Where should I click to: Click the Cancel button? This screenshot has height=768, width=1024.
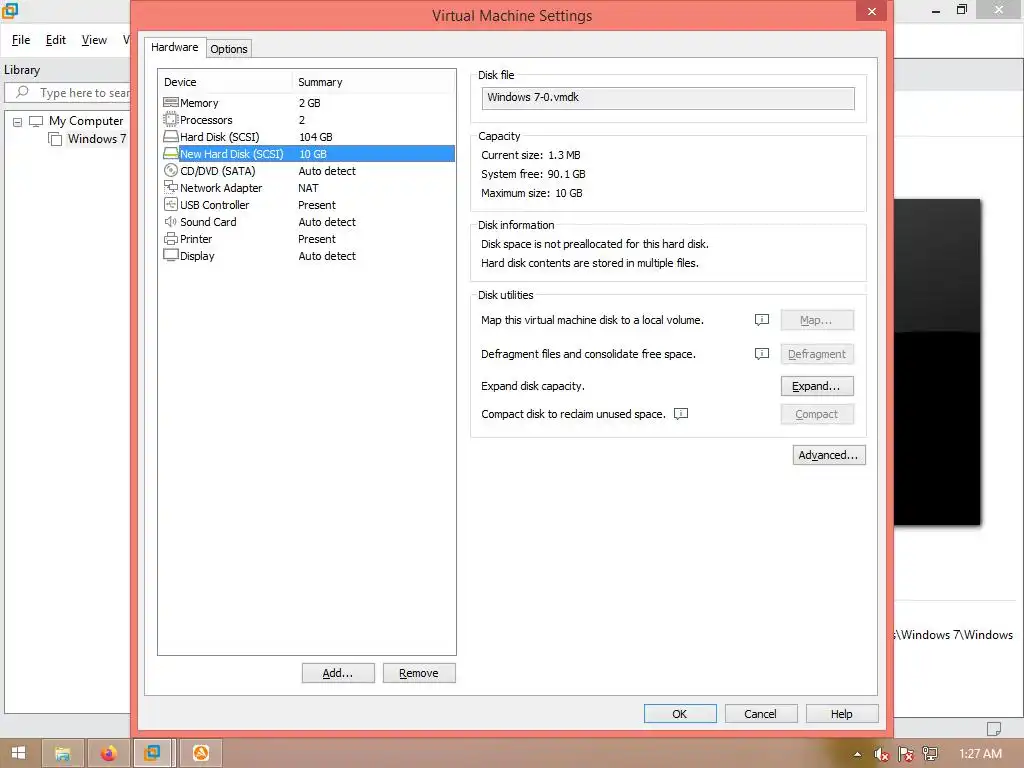click(761, 714)
